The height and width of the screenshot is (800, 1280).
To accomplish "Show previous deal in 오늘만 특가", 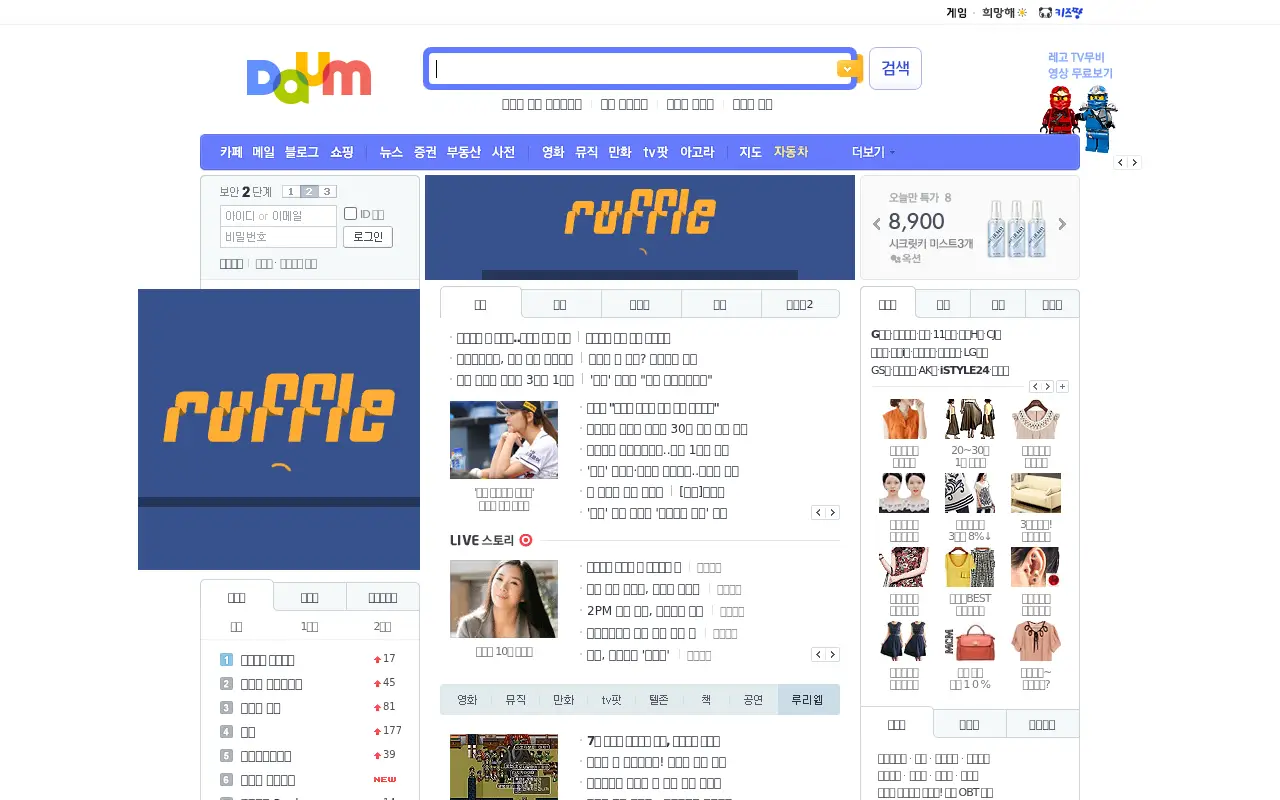I will [877, 225].
